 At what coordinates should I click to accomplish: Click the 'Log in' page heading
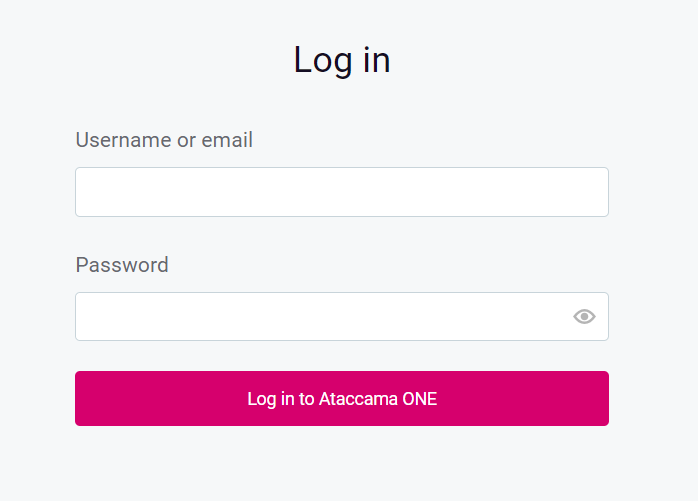[x=342, y=60]
